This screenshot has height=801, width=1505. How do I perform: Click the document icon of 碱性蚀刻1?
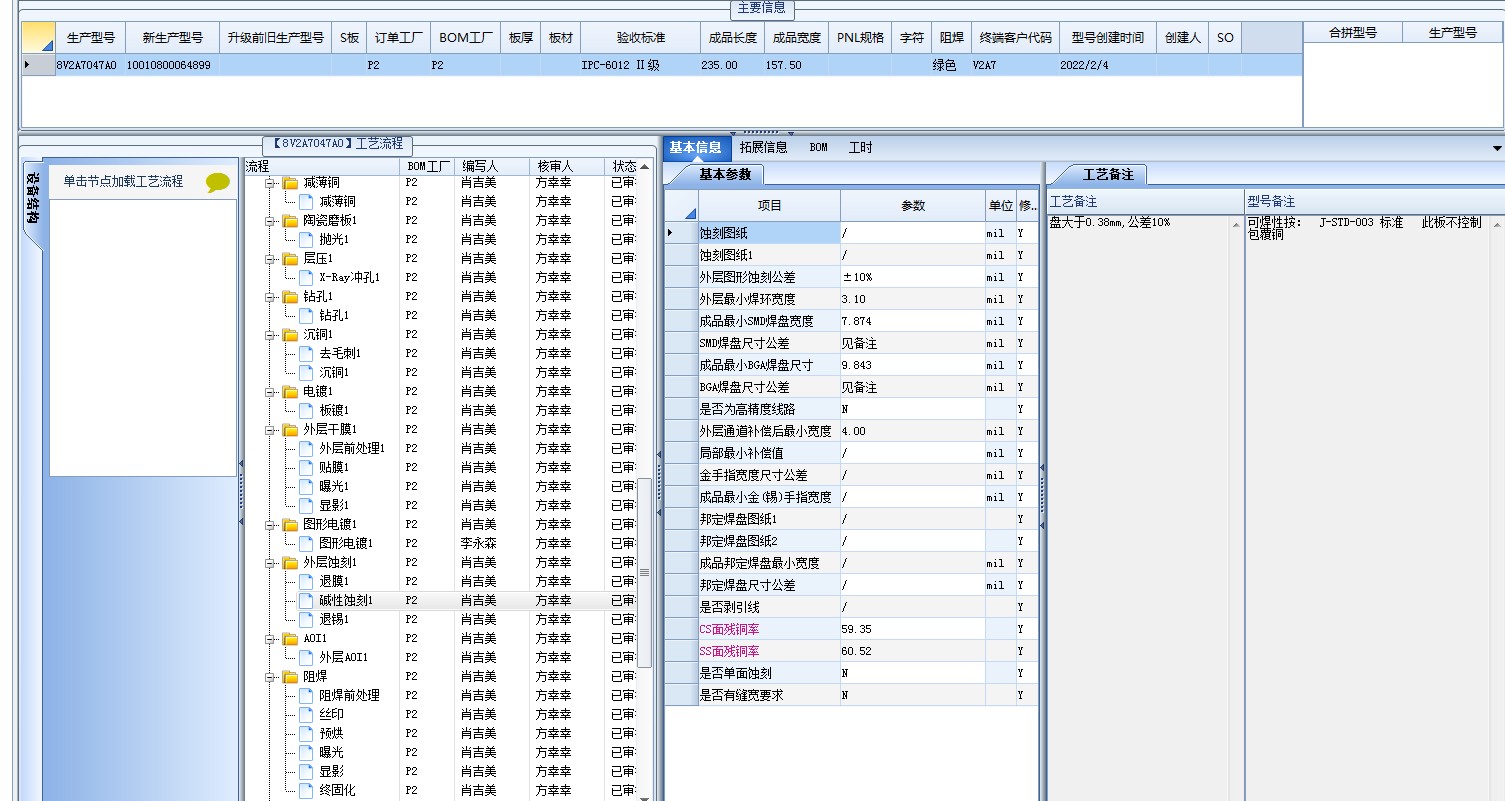pyautogui.click(x=306, y=601)
